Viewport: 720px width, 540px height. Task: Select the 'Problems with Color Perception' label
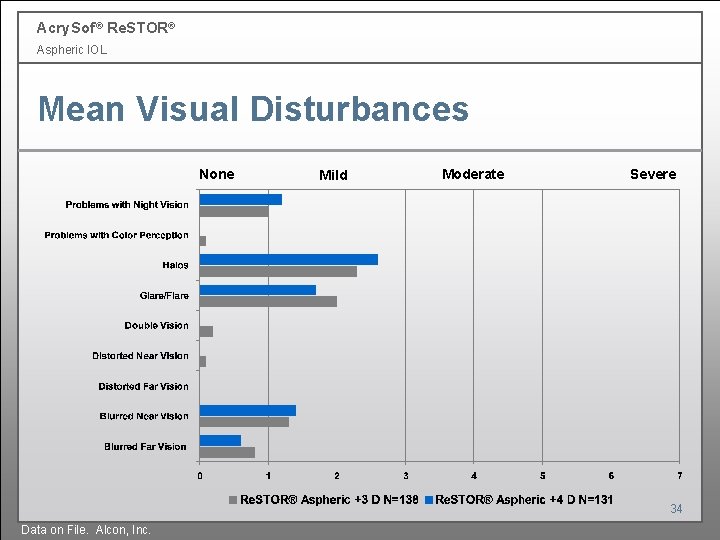tap(116, 235)
